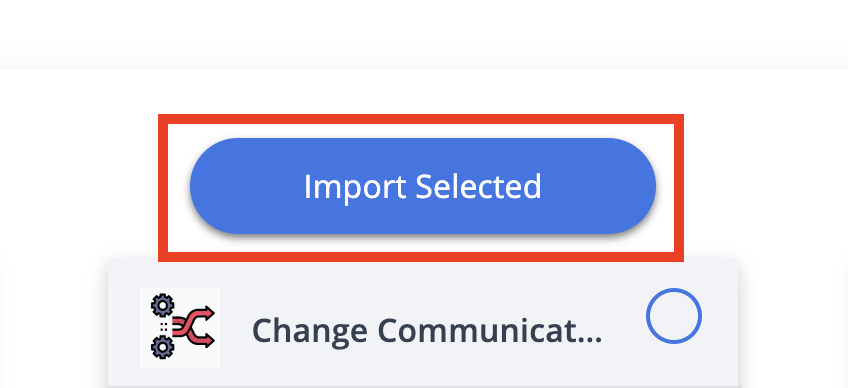Click the empty blue circle beside Change Communicat...
Screen dimensions: 848x388
pos(673,316)
